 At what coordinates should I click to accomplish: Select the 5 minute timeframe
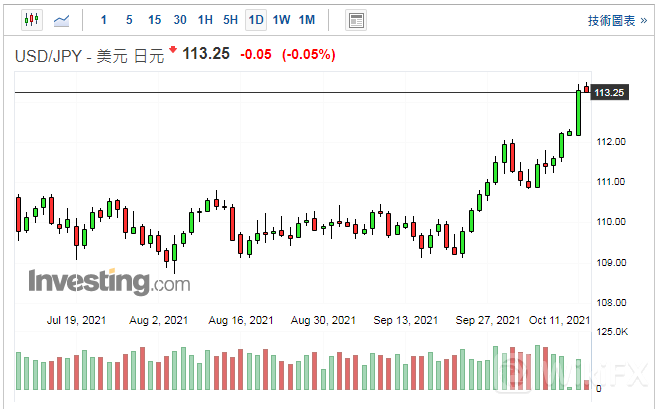tap(128, 20)
